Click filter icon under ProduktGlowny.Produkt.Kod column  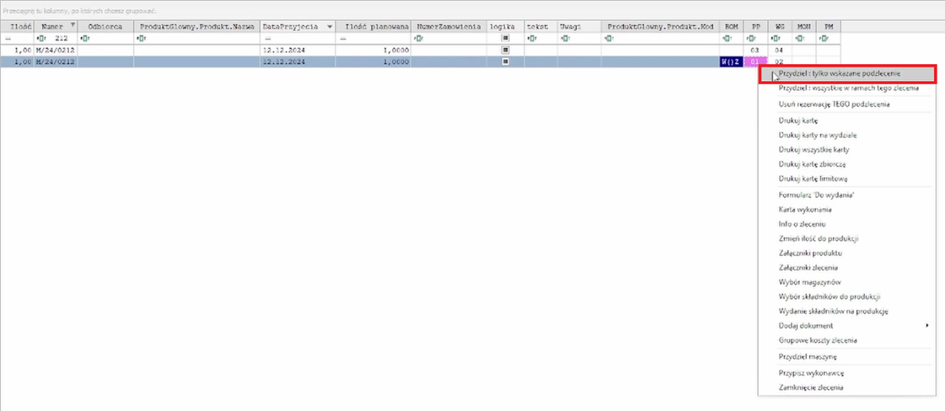pos(609,38)
